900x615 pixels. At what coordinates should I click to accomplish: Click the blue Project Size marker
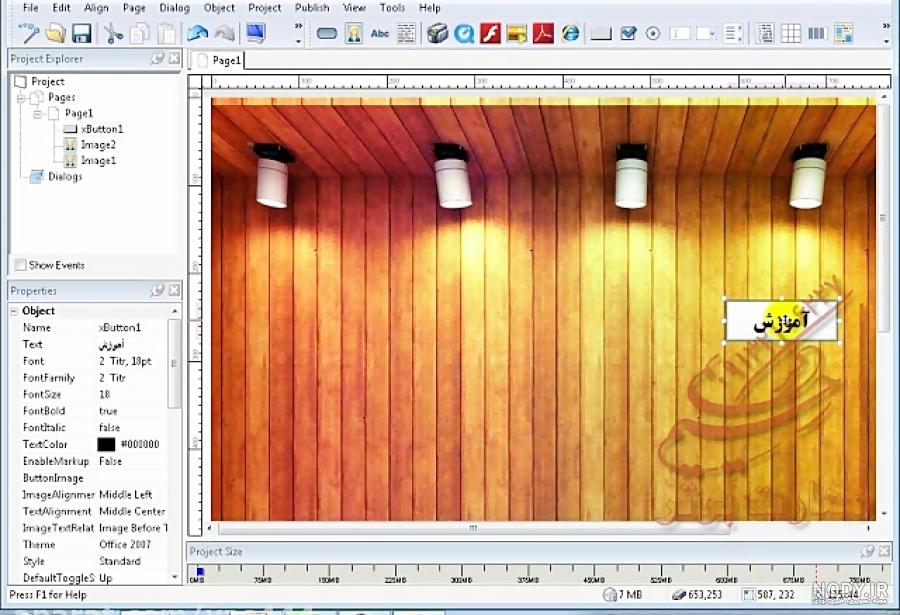[200, 571]
